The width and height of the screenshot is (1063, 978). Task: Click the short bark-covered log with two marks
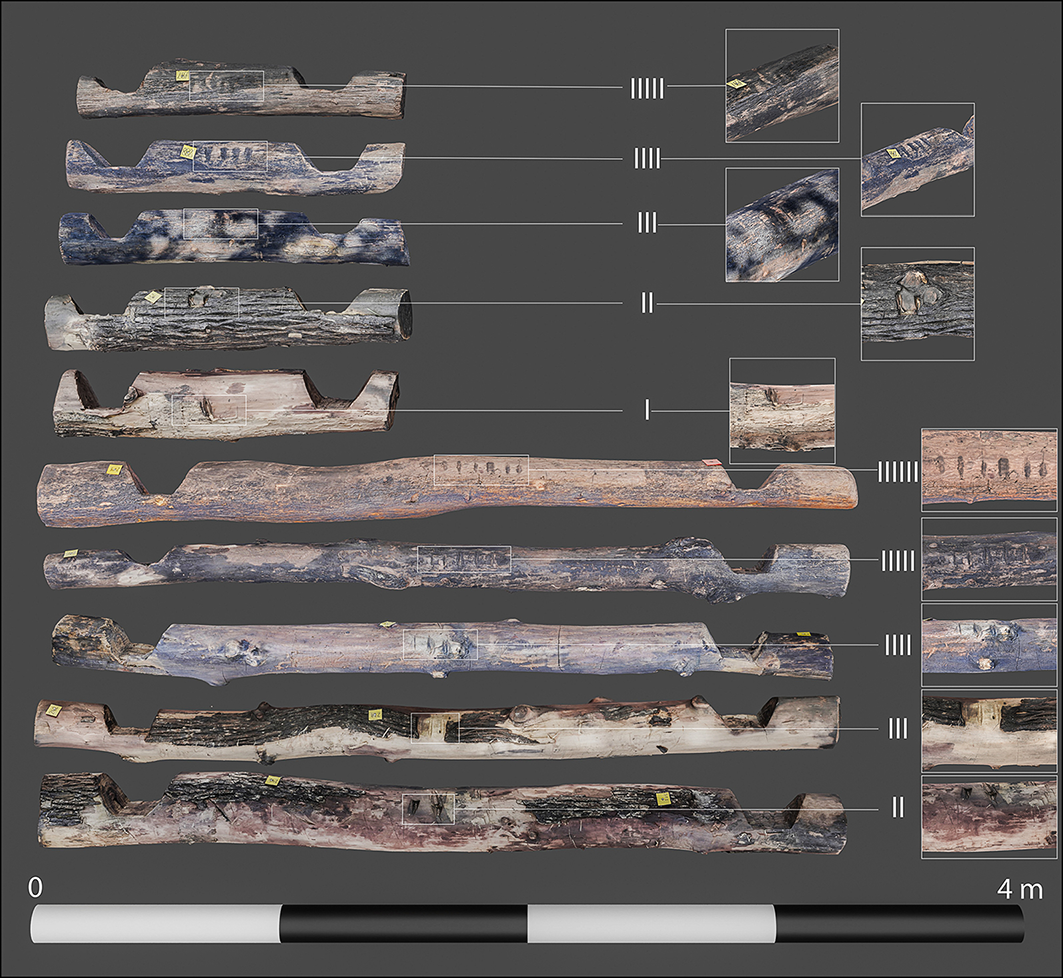point(228,319)
